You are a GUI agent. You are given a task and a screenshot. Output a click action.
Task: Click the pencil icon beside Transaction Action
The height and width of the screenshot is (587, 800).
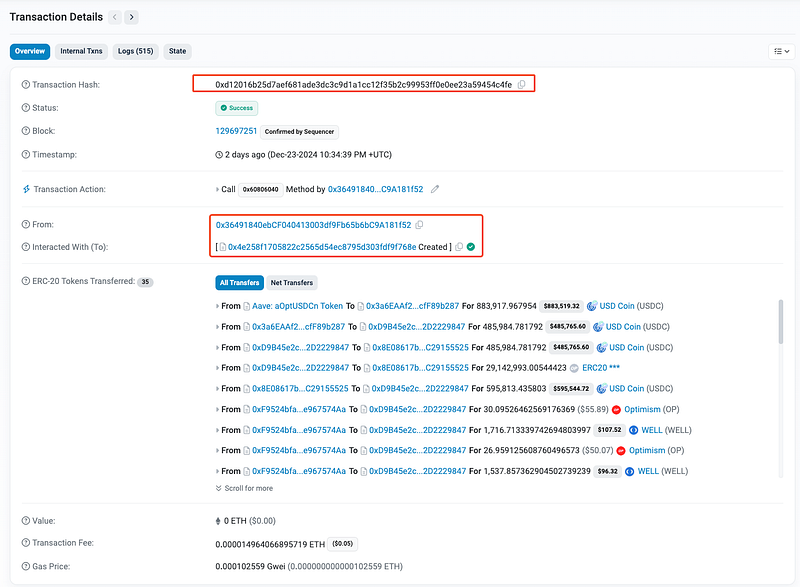click(x=434, y=189)
